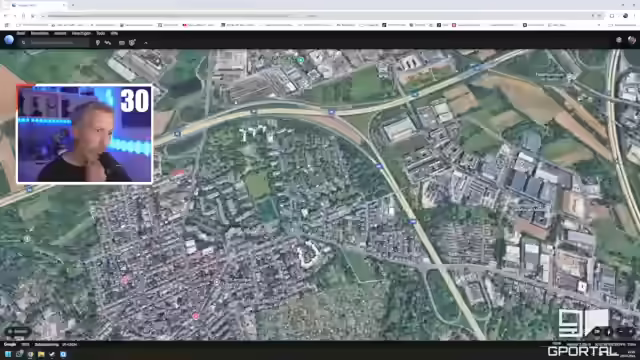Screen dimensions: 640x360
Task: Click the zoom in plus button
Action: point(631,331)
